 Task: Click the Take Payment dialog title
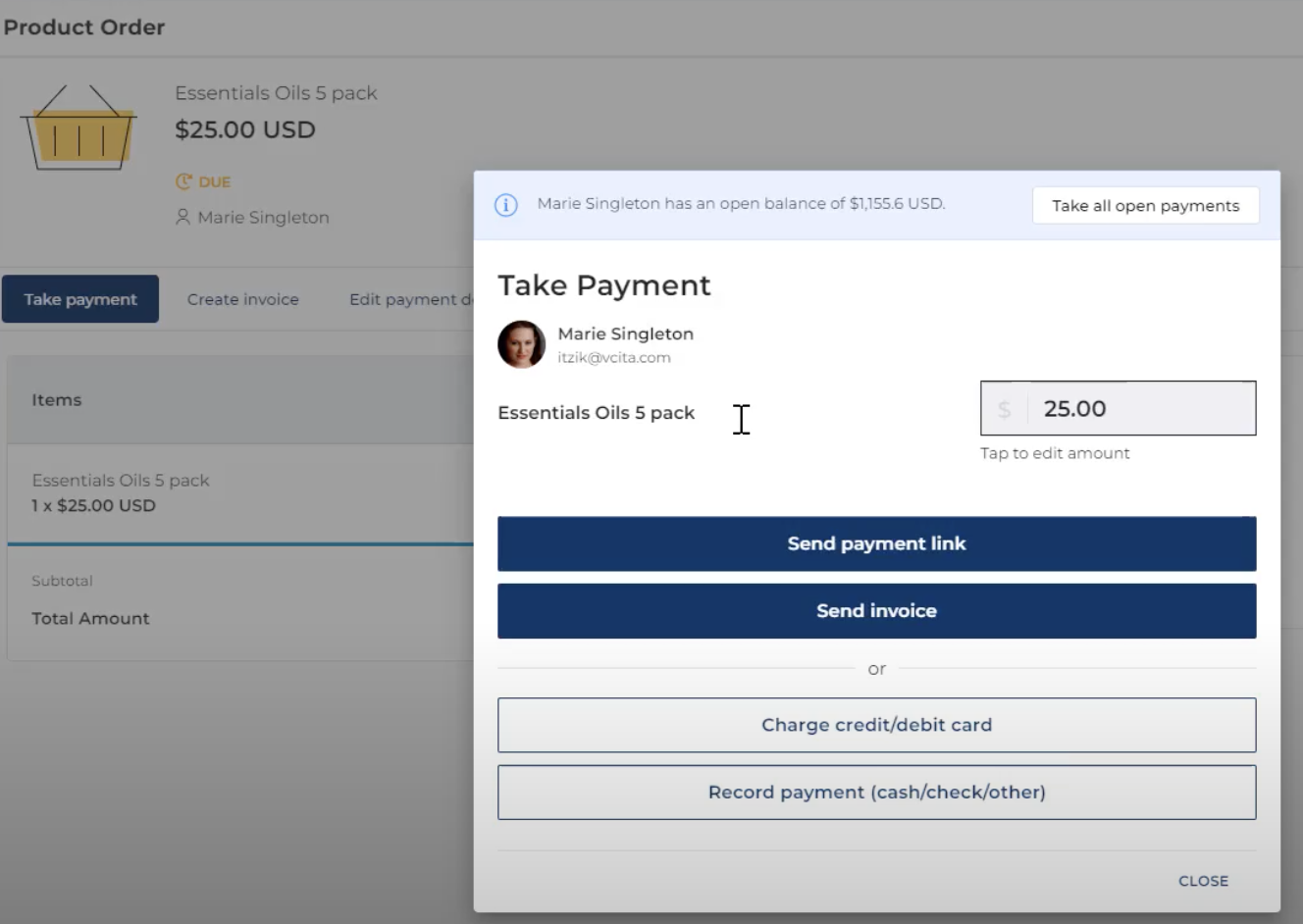coord(604,285)
